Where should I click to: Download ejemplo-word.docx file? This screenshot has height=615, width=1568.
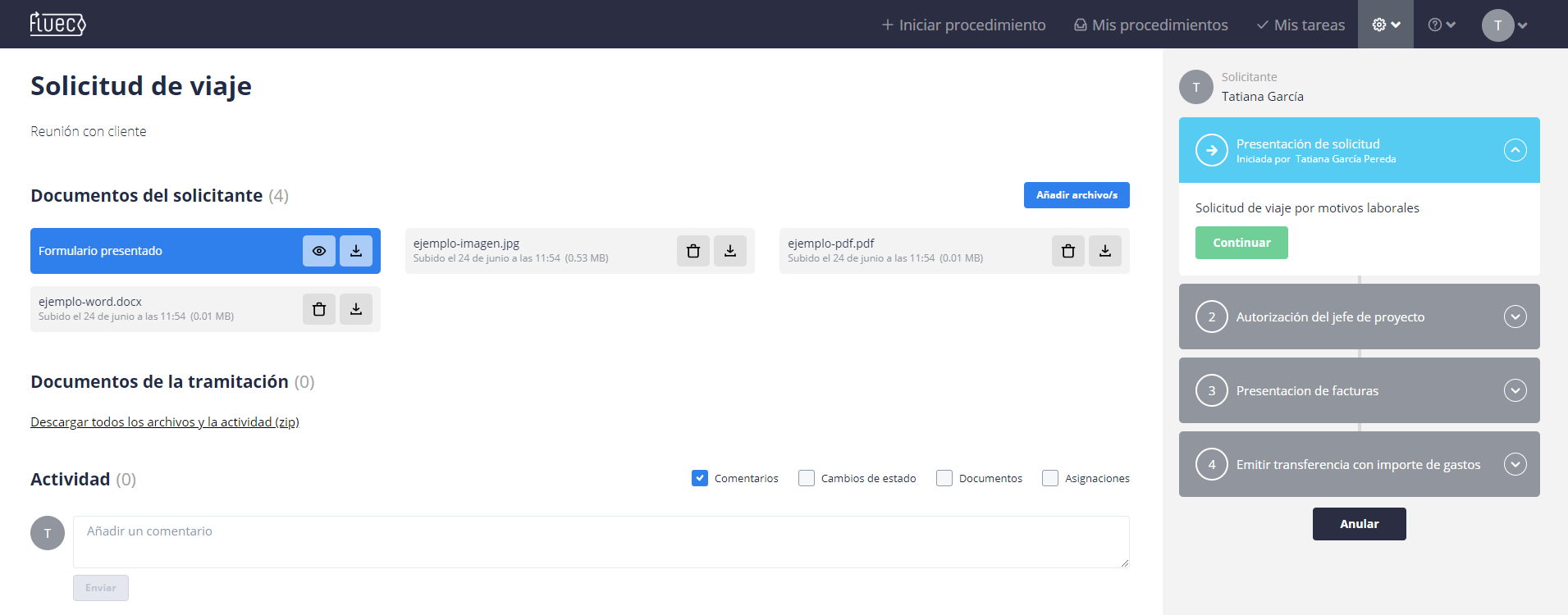[x=356, y=309]
